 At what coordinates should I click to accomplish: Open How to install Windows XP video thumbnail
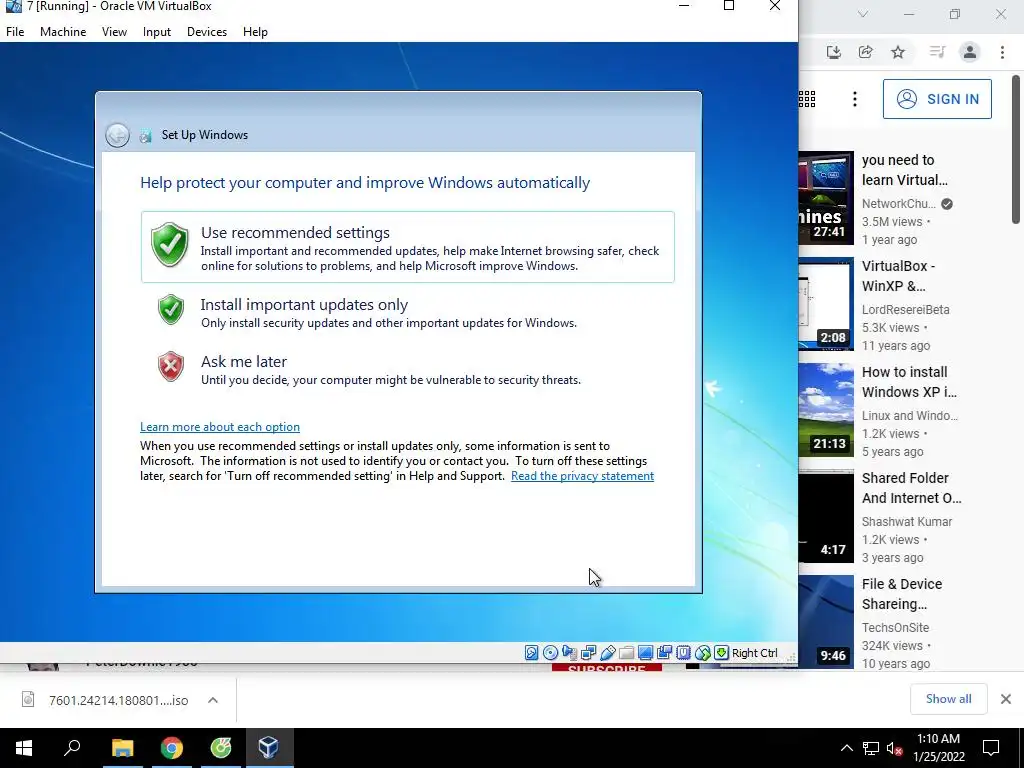point(826,409)
